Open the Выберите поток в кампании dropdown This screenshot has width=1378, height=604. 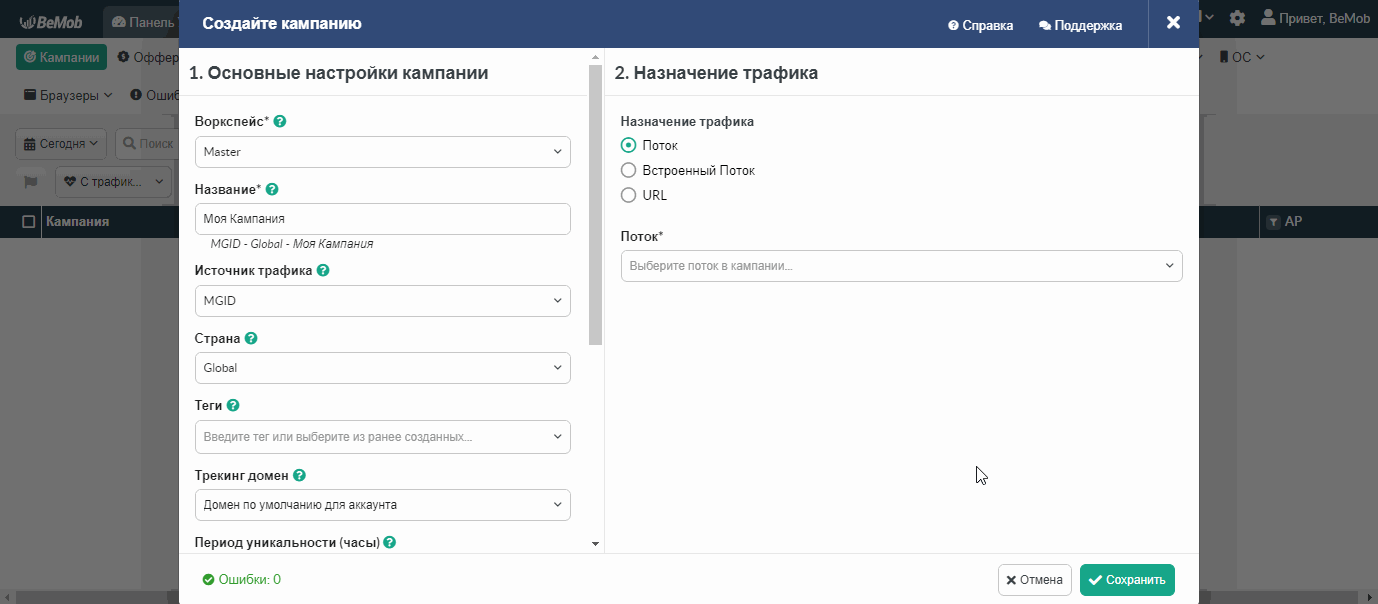[x=902, y=266]
